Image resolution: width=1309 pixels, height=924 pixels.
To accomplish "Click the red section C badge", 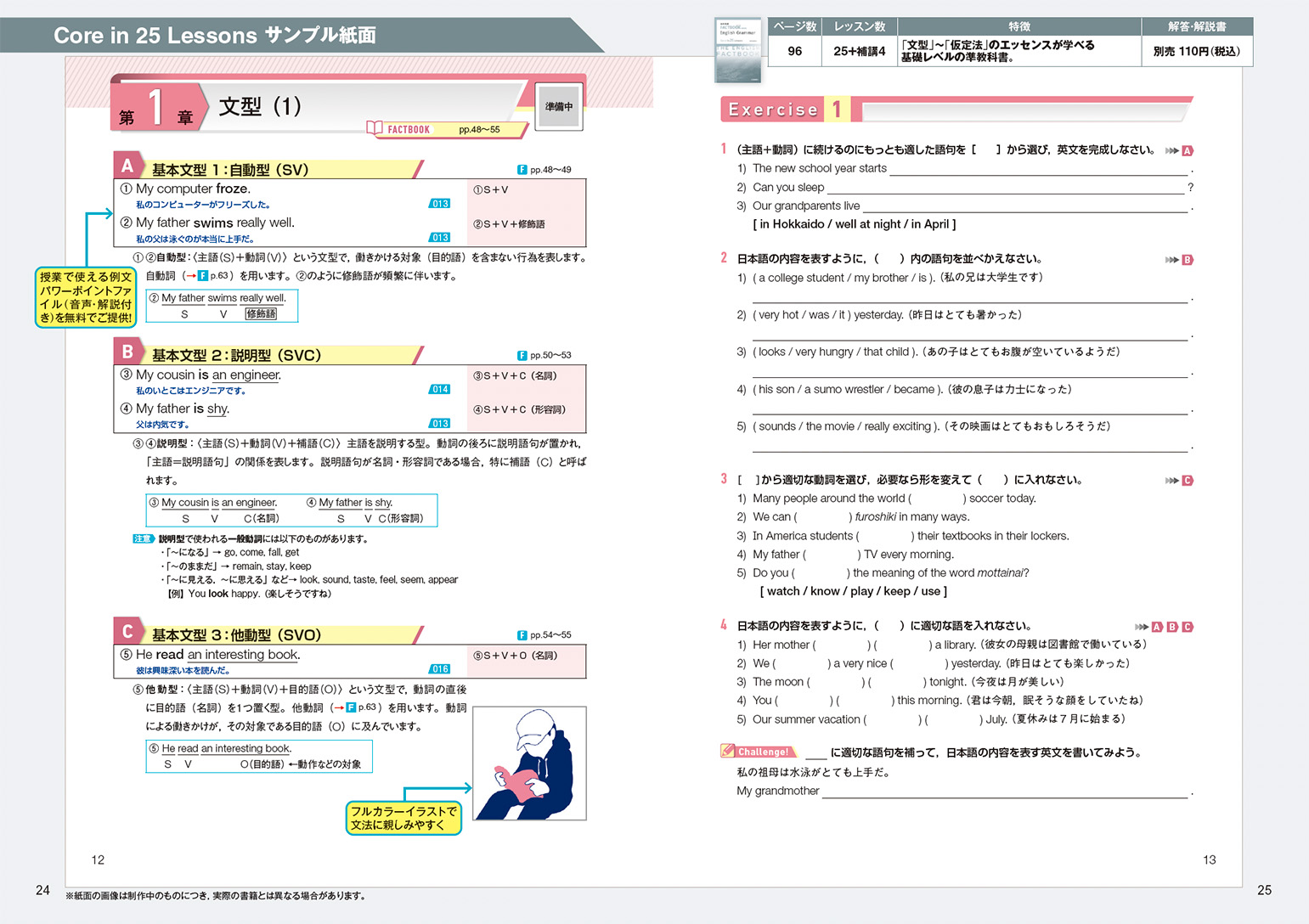I will coord(127,631).
